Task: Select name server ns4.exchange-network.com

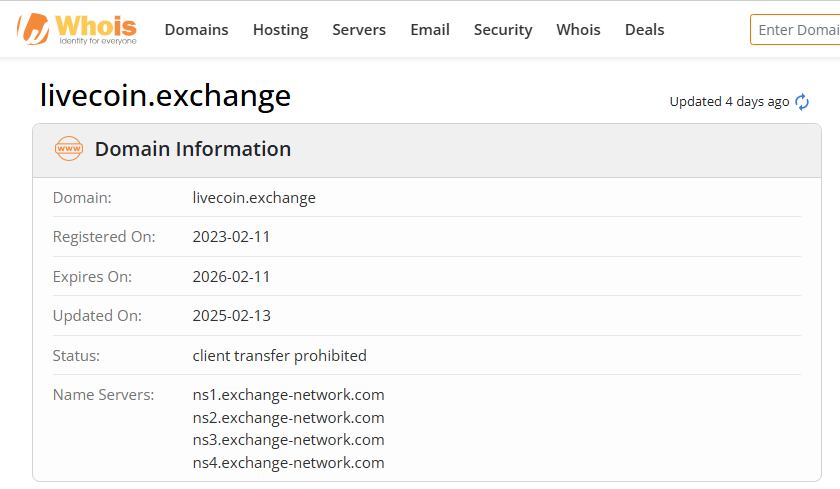Action: coord(288,463)
